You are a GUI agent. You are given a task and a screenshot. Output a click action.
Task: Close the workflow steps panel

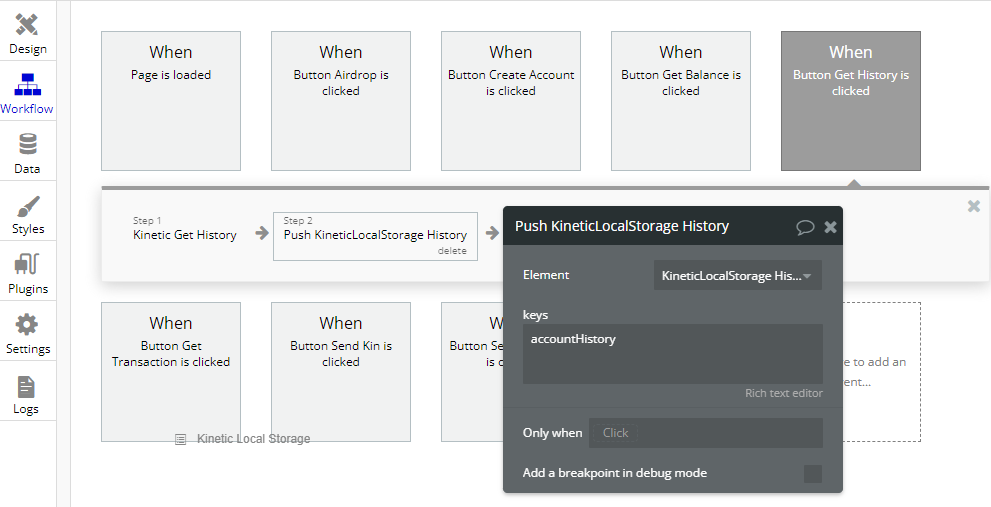tap(973, 206)
